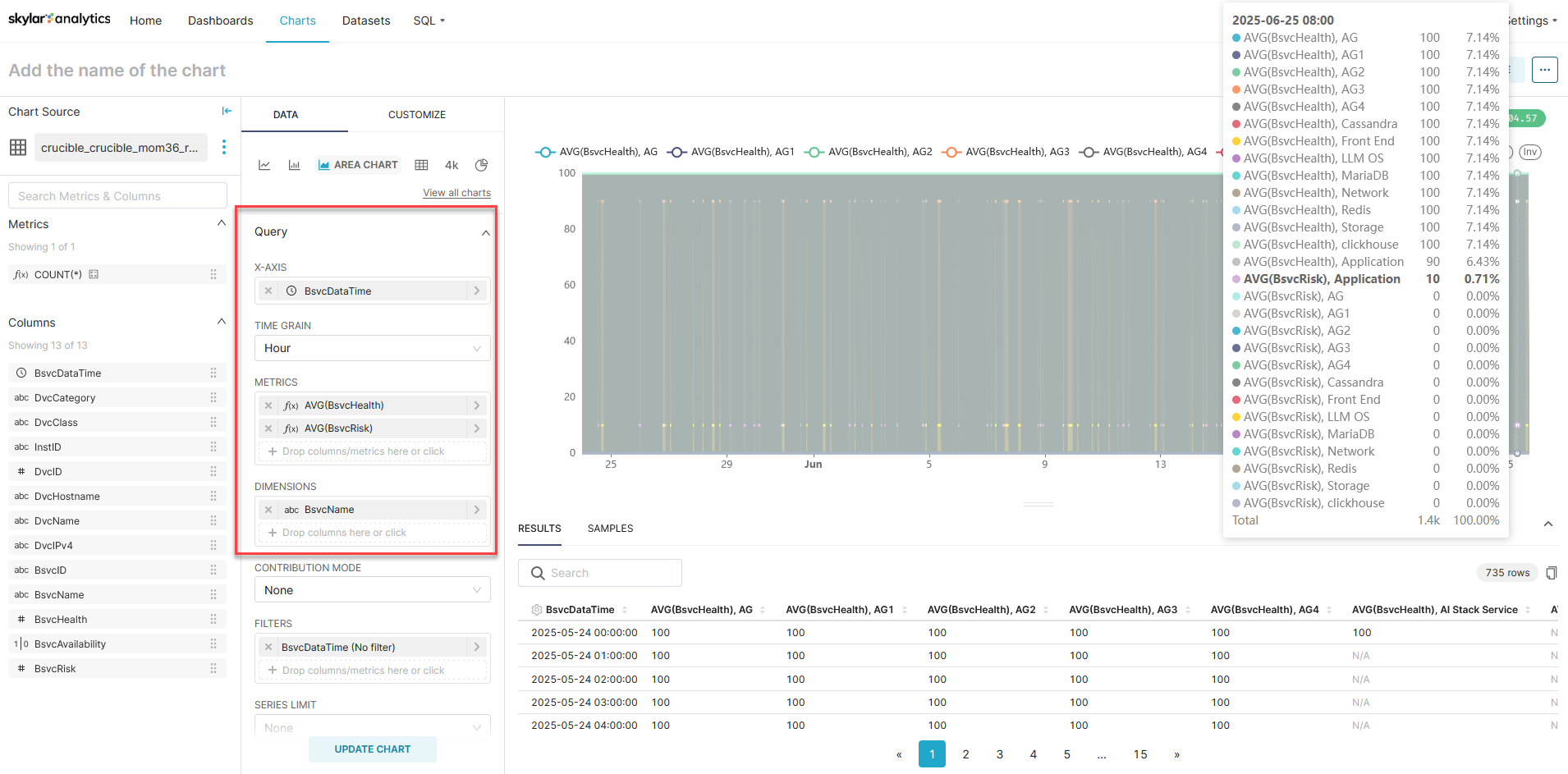The height and width of the screenshot is (774, 1568).
Task: Select the 4k big number chart type
Action: [x=452, y=165]
